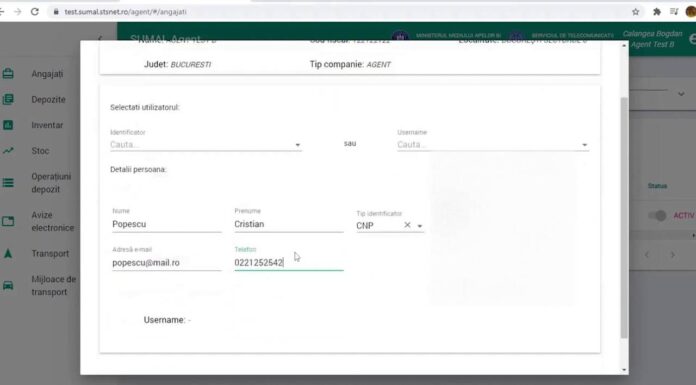Screen dimensions: 696x385
Task: Select Operatiuni depozit in the sidebar
Action: click(x=51, y=183)
